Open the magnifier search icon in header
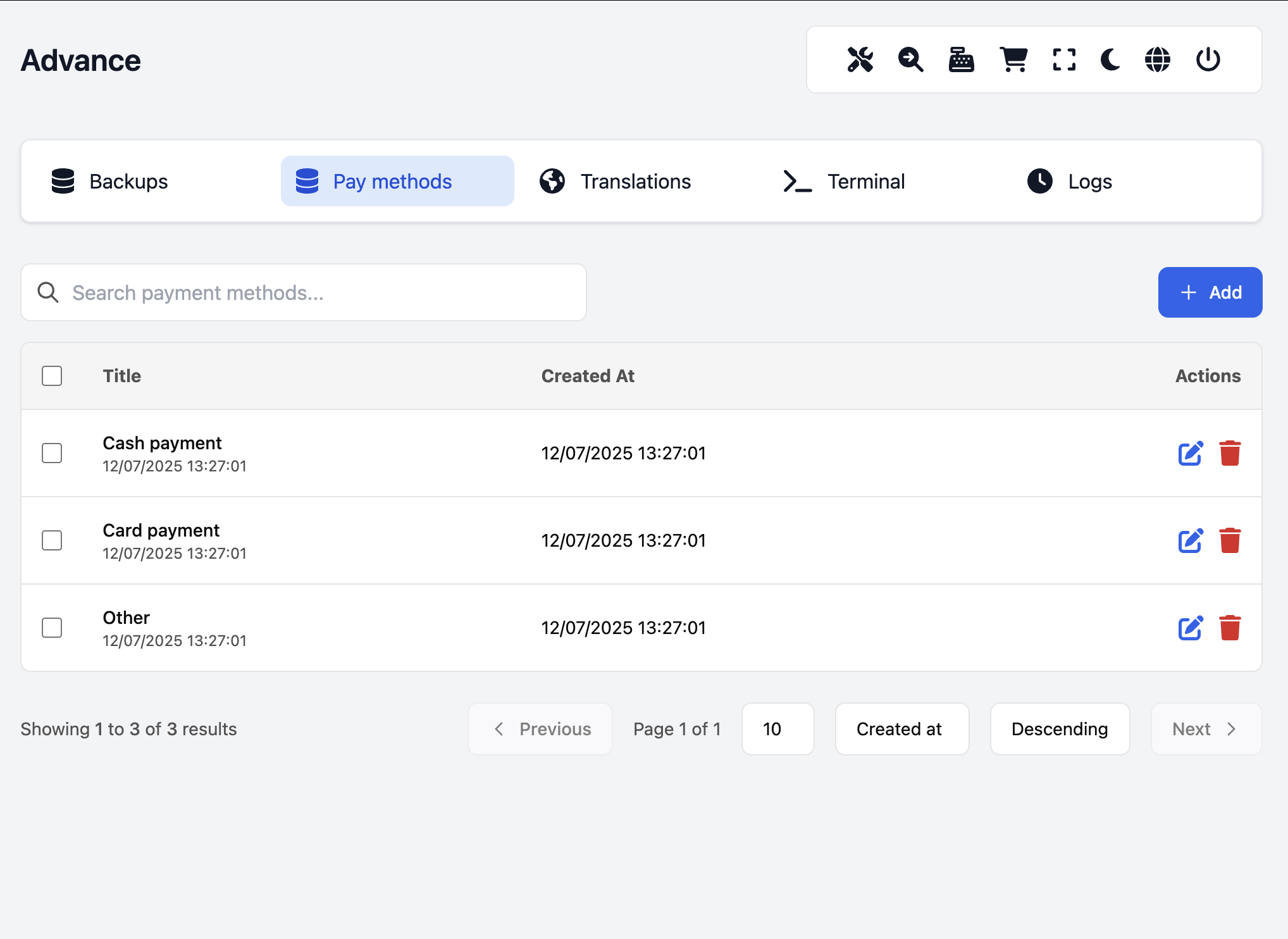Viewport: 1288px width, 939px height. pos(910,60)
